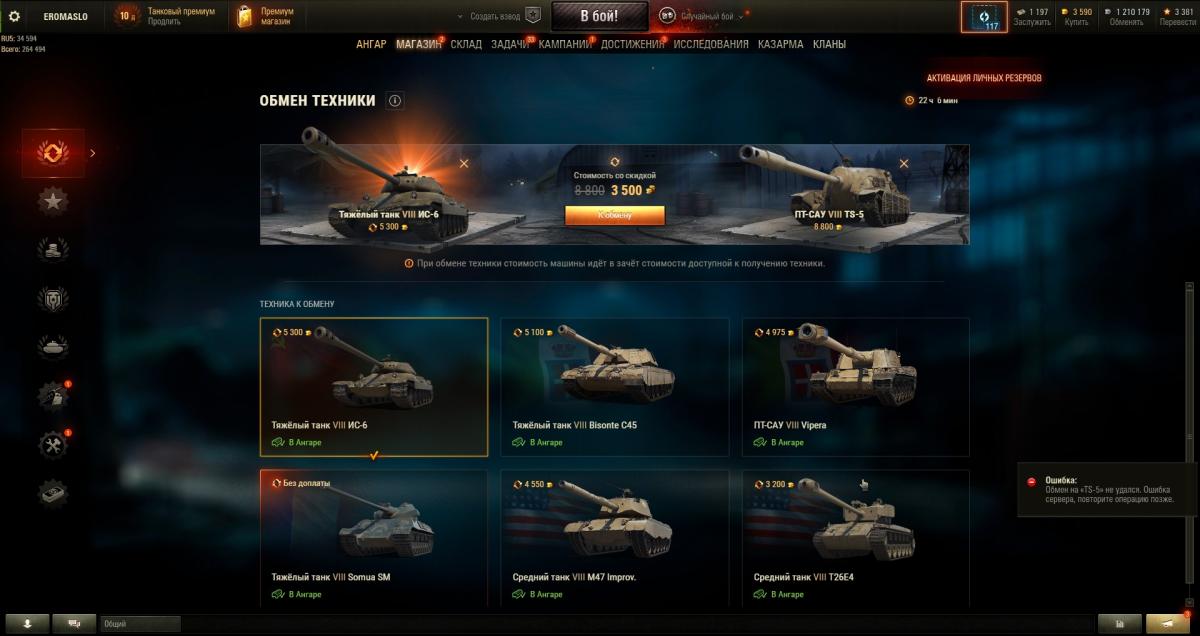Select the Bisonte C45 tank card
This screenshot has height=636, width=1200.
pos(614,387)
